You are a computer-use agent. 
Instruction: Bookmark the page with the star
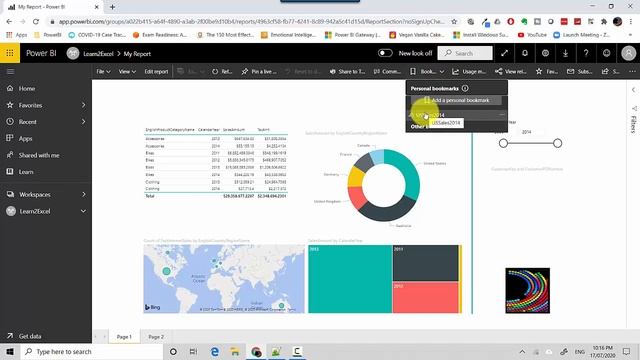454,22
